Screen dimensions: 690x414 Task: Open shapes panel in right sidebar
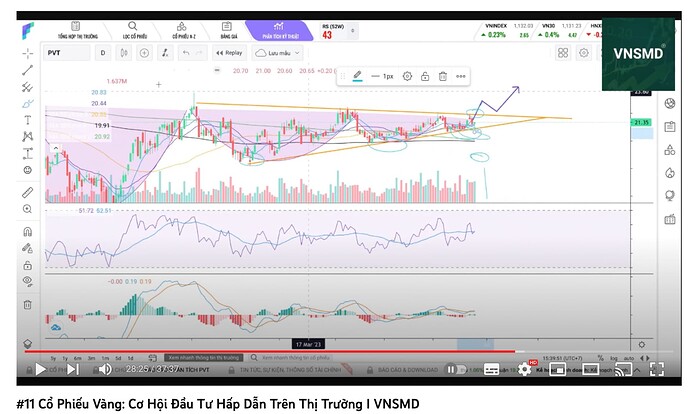pyautogui.click(x=670, y=150)
